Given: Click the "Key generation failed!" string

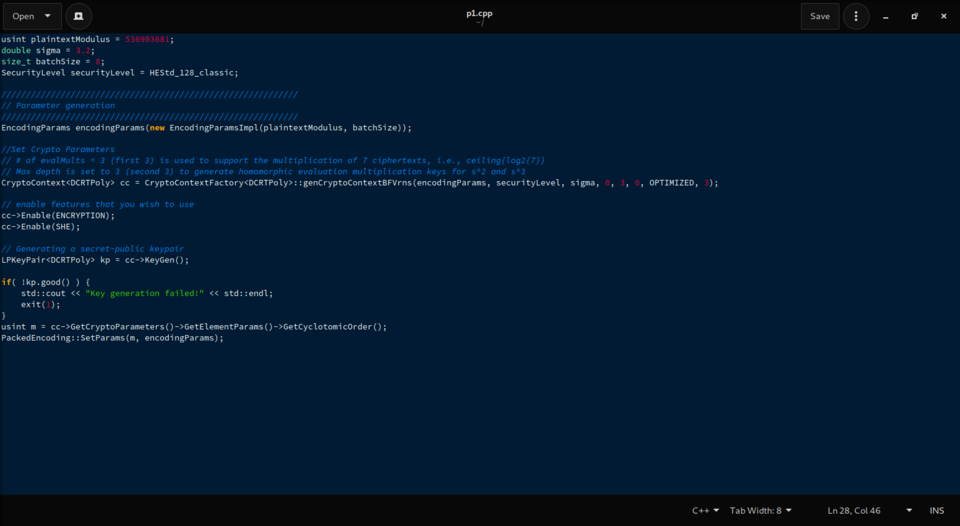Looking at the screenshot, I should (144, 293).
